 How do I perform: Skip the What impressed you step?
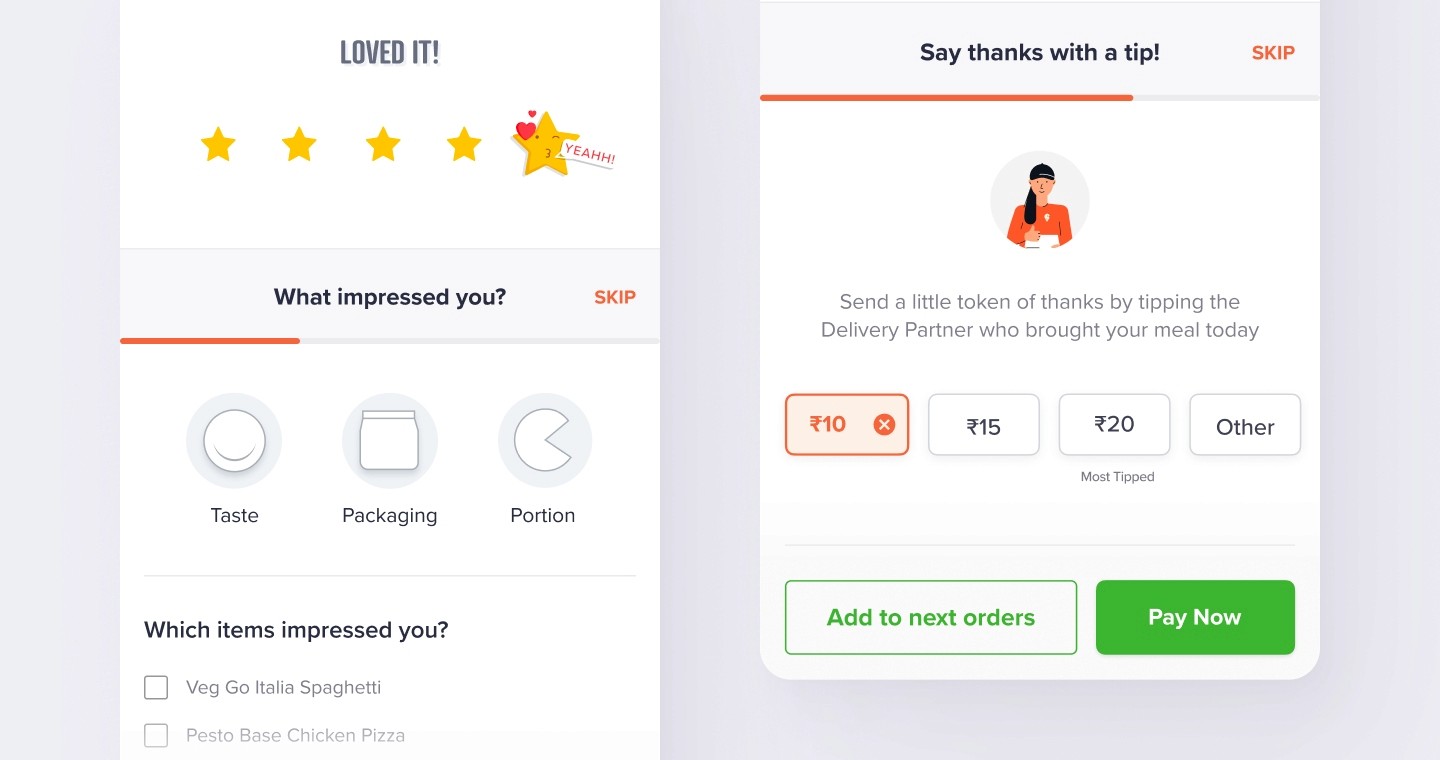(x=615, y=297)
